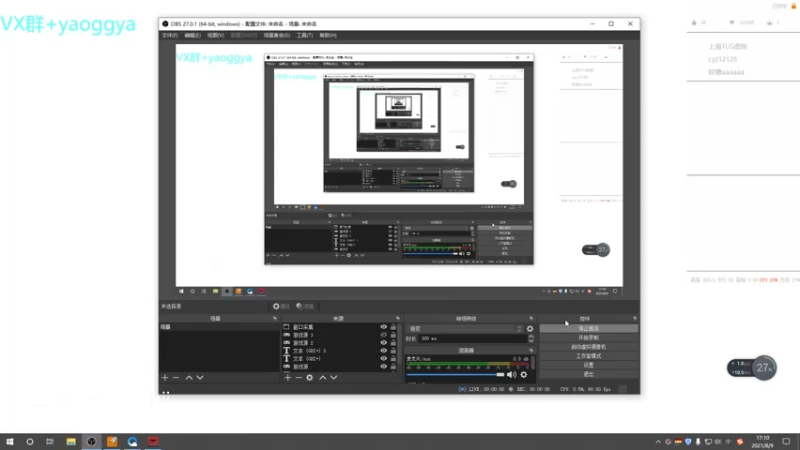Screen dimensions: 800x450
Task: Move scene down with arrow icon
Action: [x=200, y=378]
